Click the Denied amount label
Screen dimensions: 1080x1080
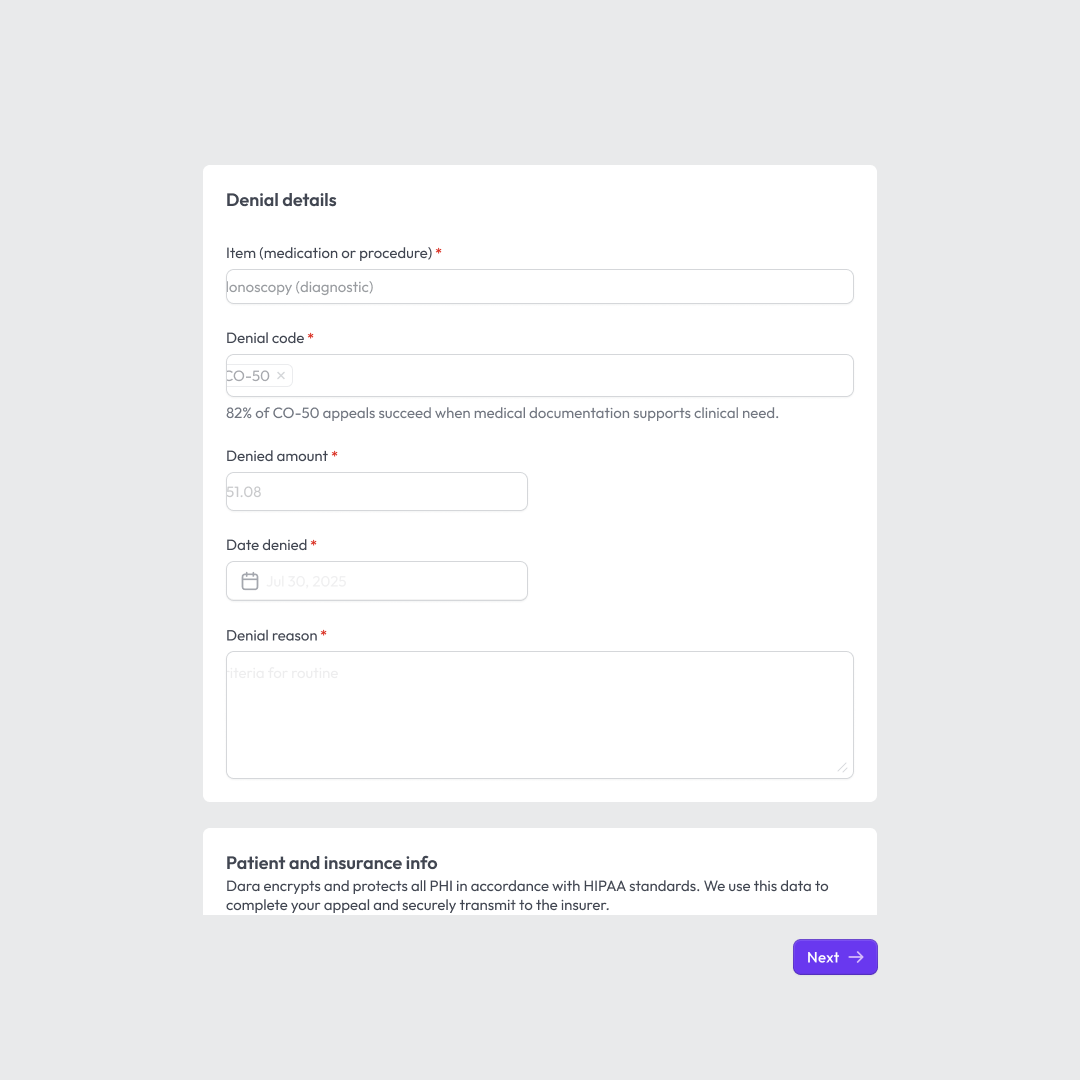277,456
